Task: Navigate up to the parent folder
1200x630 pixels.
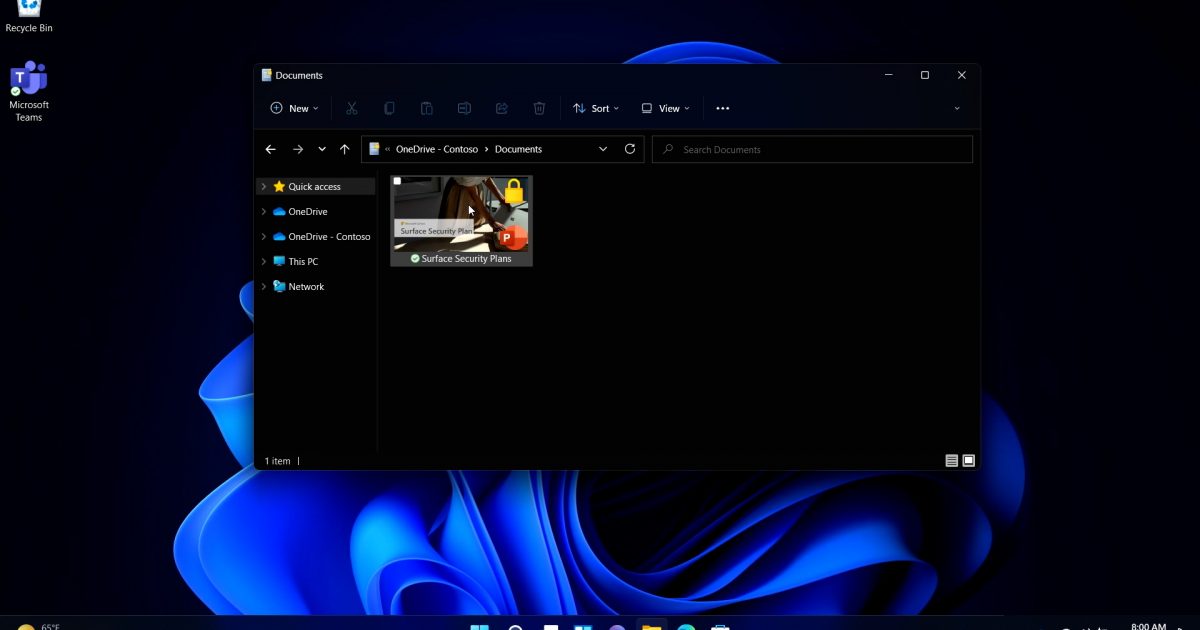Action: tap(344, 148)
